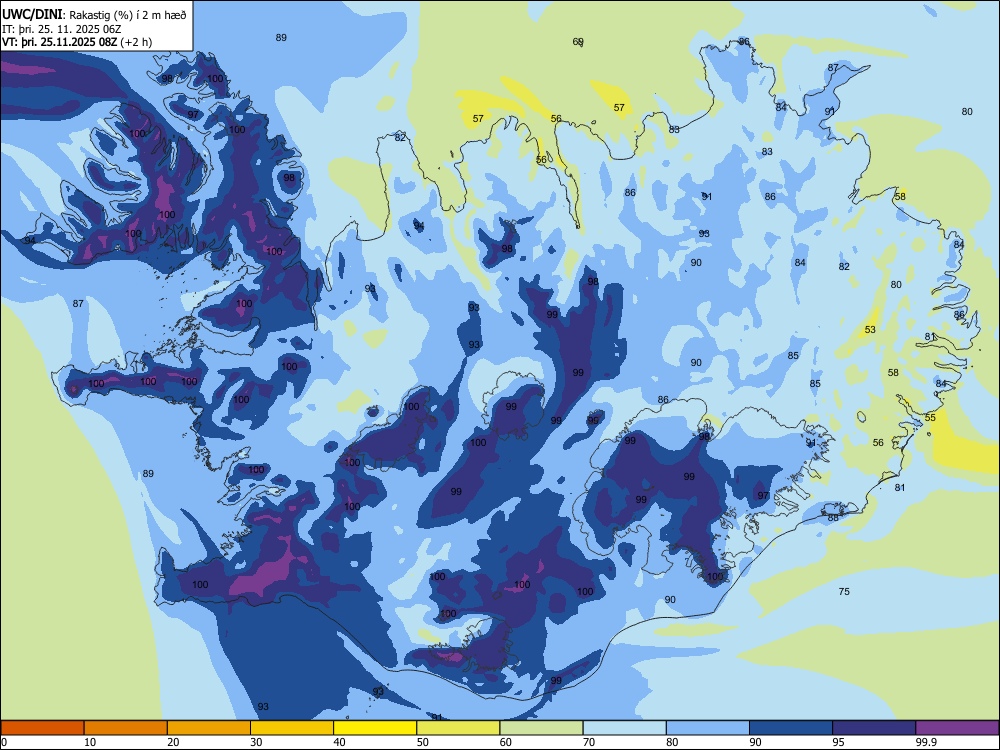
Task: Pick the 95–99.9 dark indigo legend swatch
Action: 874,728
